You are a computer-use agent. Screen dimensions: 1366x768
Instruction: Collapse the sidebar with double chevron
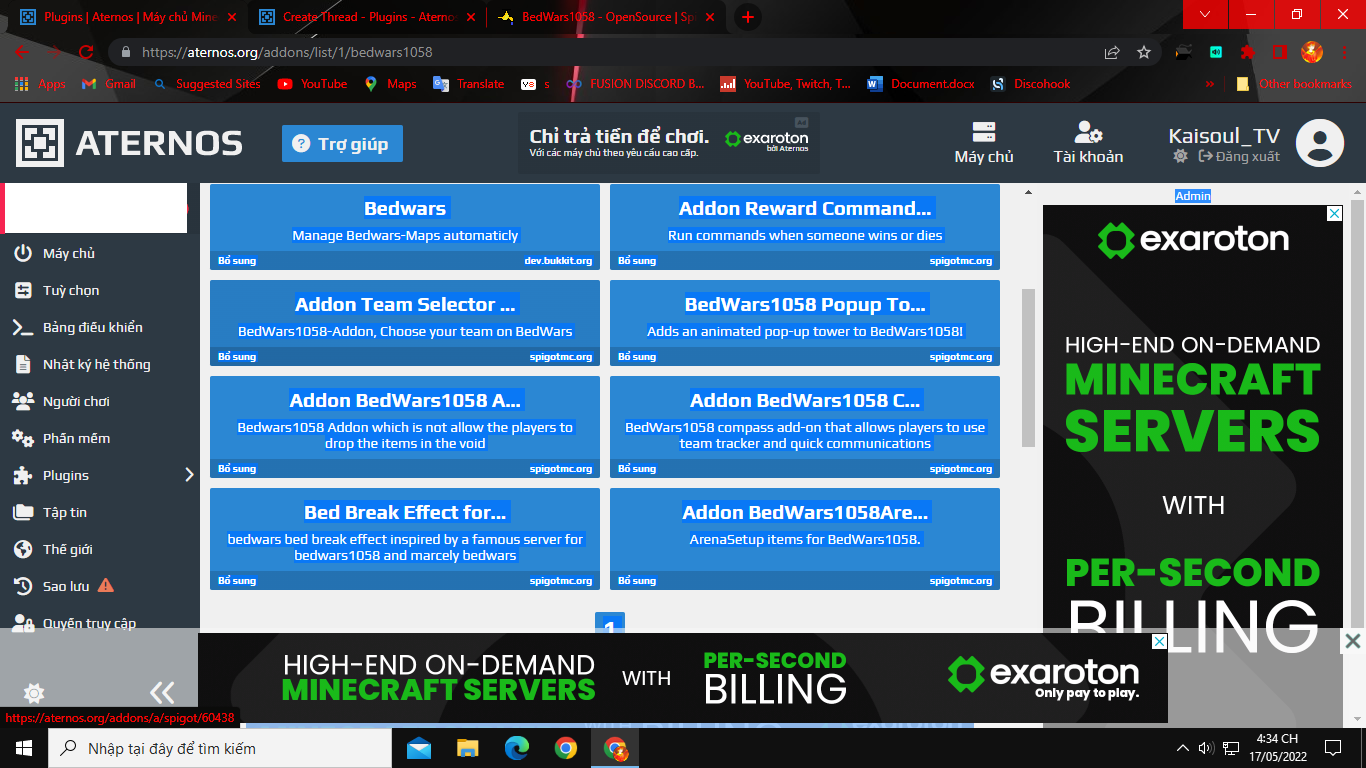(162, 692)
